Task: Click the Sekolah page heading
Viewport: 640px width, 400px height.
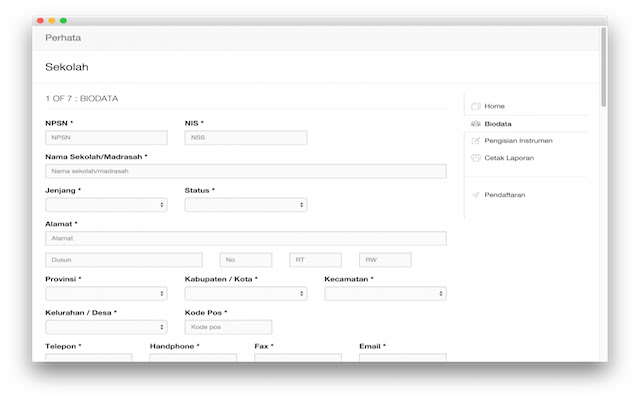Action: [67, 67]
